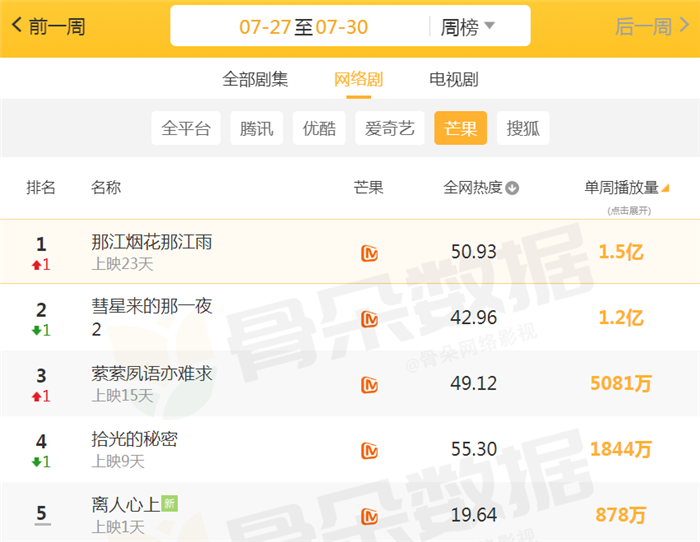Screen dimensions: 700x542
Task: Click Mango TV icon for 萦萦夙语亦难求
Action: pos(369,384)
